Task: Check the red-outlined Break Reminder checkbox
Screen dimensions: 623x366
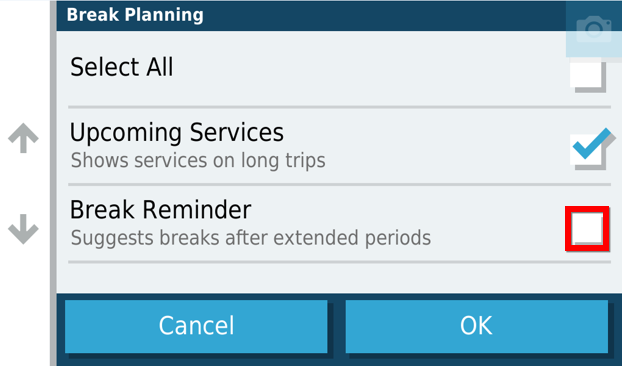Action: coord(587,229)
